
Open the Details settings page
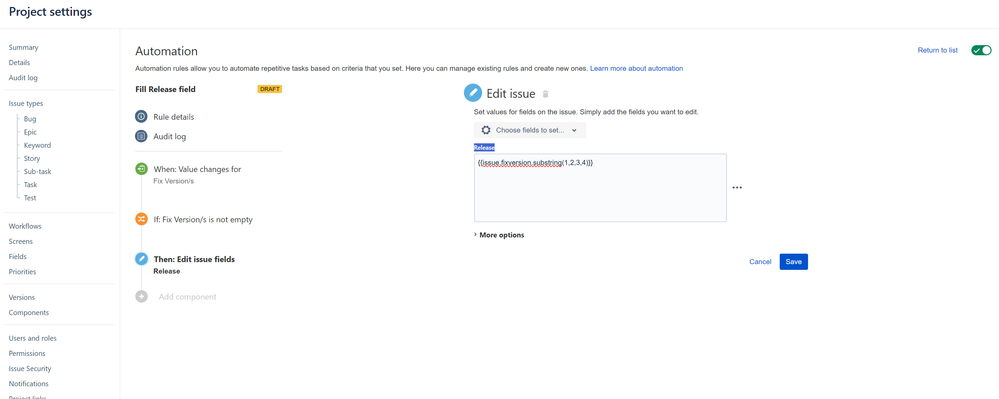click(19, 62)
